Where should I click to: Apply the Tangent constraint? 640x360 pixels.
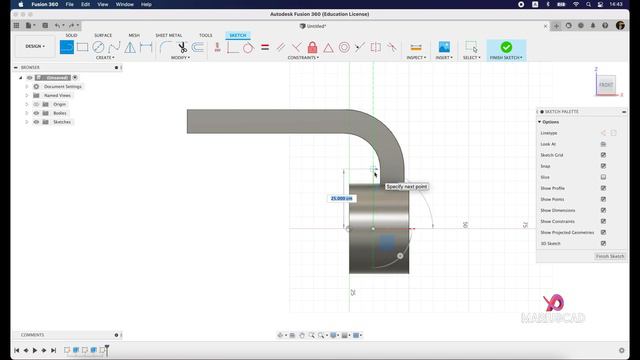pyautogui.click(x=248, y=47)
